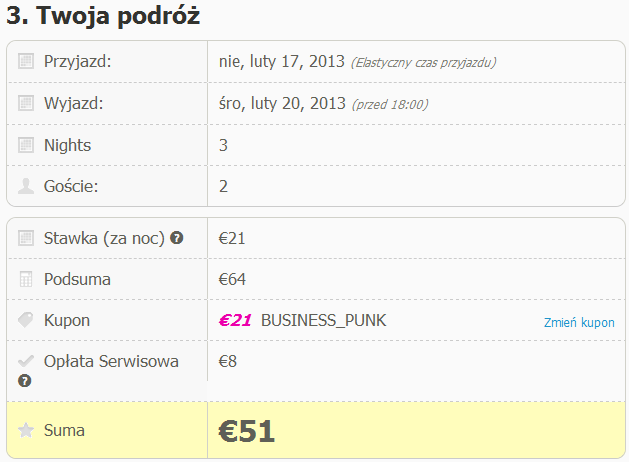Click the person icon beside Goście
Image resolution: width=629 pixels, height=462 pixels.
(26, 186)
